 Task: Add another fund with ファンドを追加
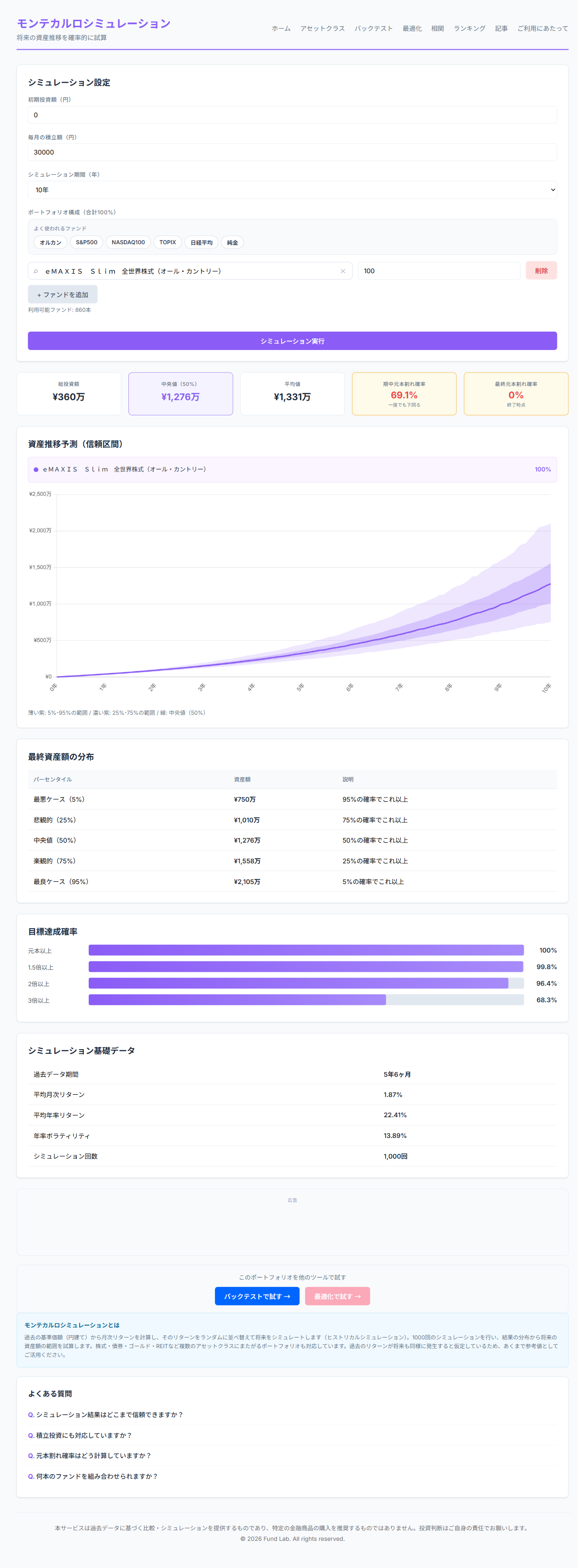[63, 295]
